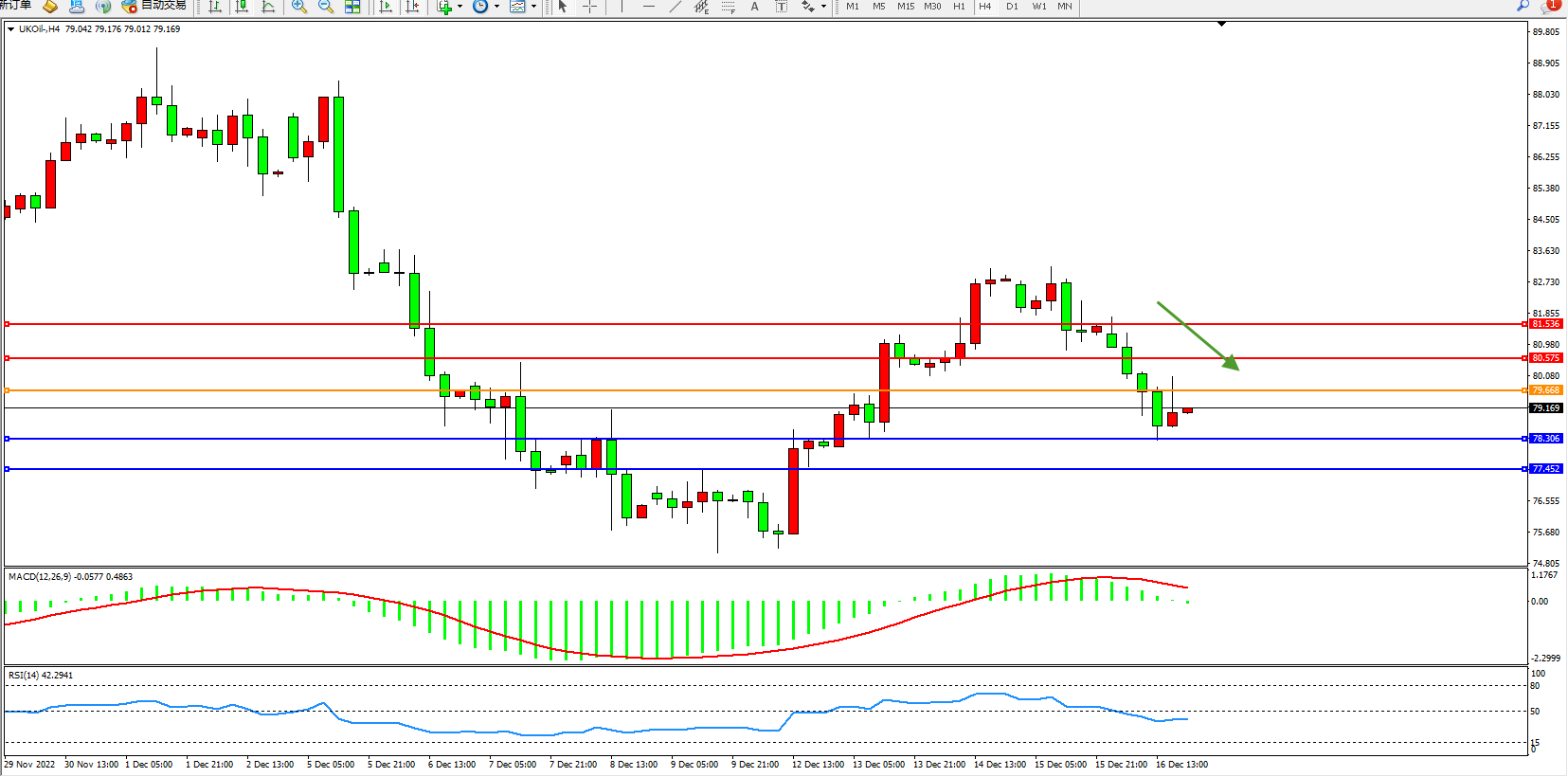Select the 81.536 red horizontal line label
This screenshot has height=777, width=1568.
click(x=1545, y=324)
